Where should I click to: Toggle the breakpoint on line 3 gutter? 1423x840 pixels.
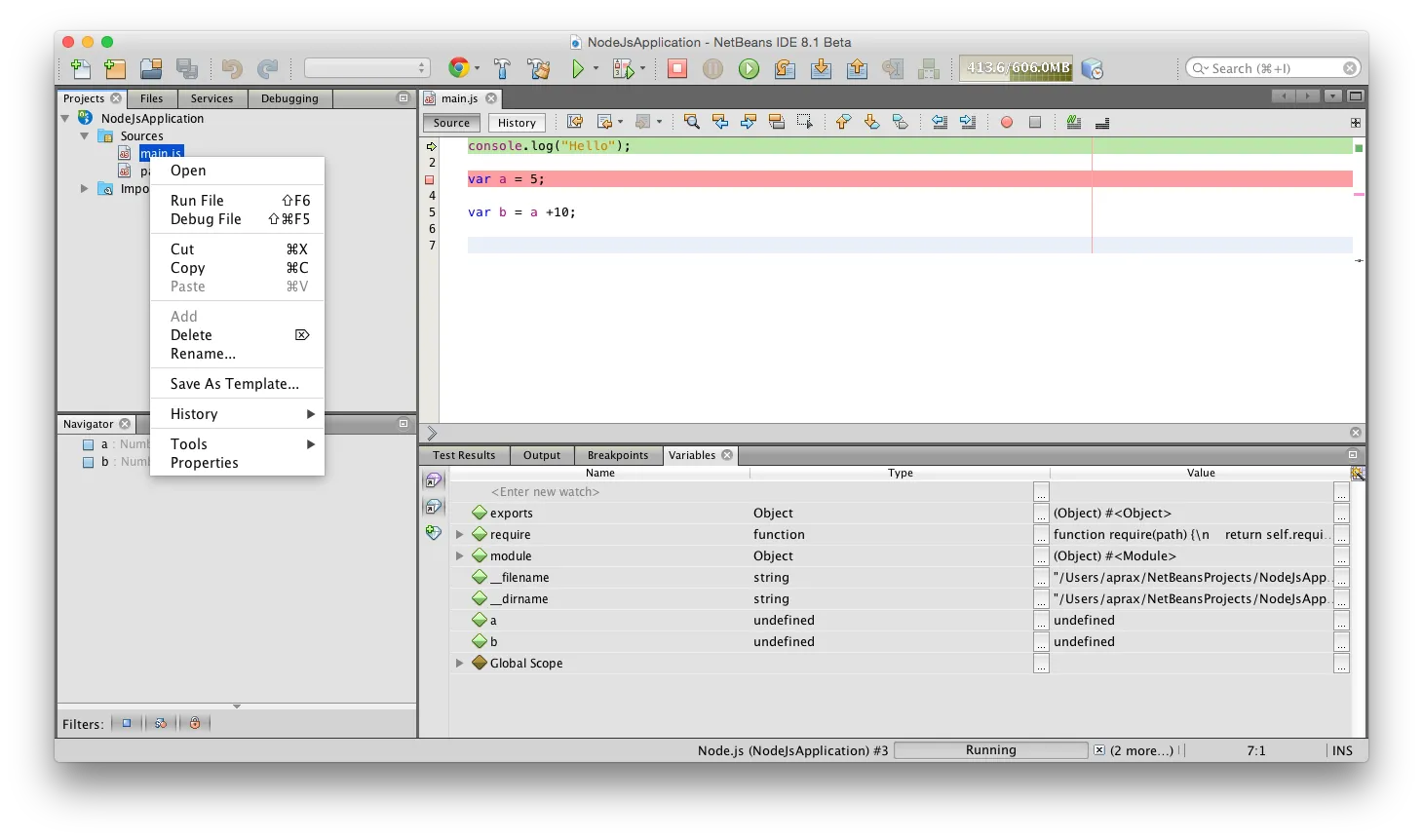[x=429, y=179]
